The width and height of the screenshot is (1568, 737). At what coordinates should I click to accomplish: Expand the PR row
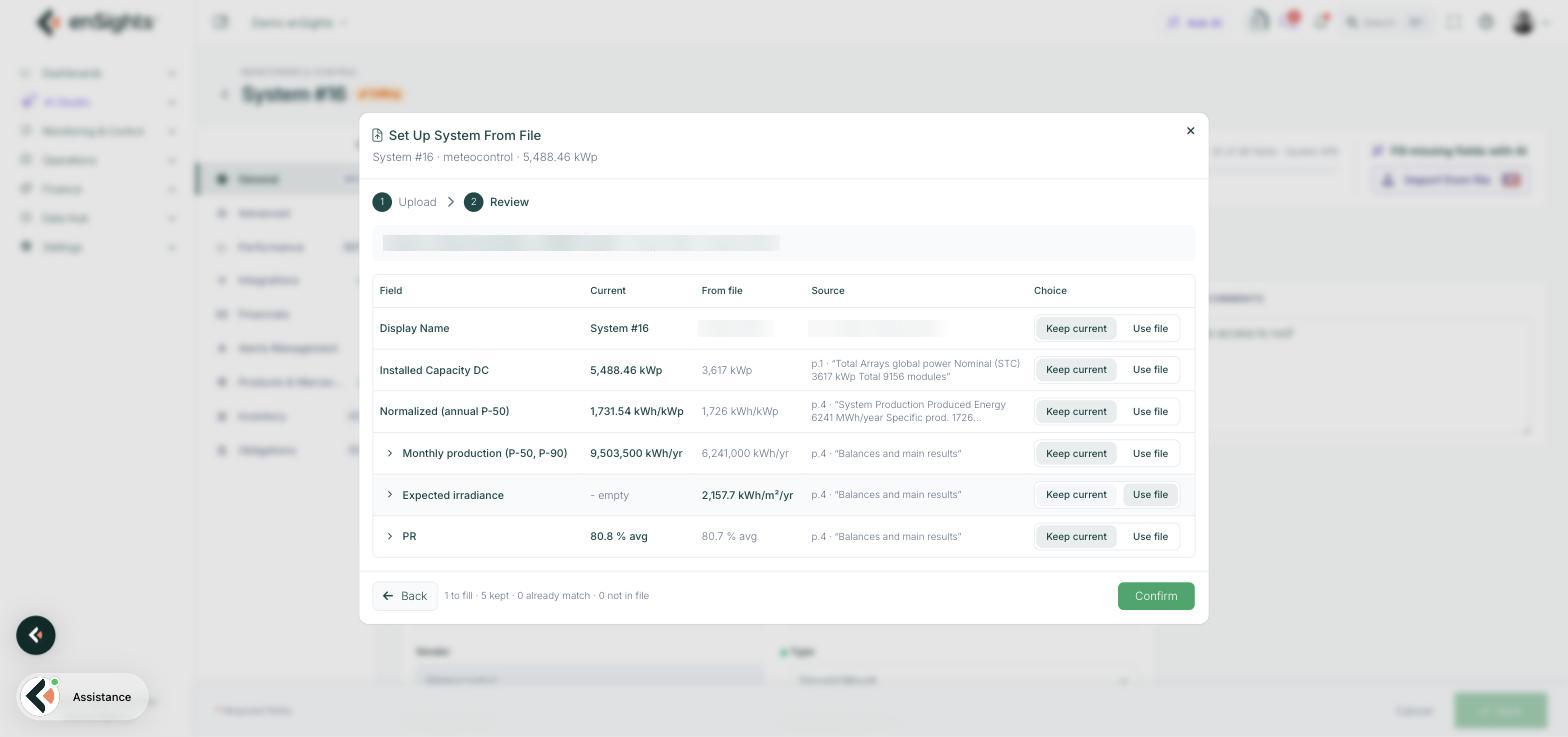click(x=390, y=537)
